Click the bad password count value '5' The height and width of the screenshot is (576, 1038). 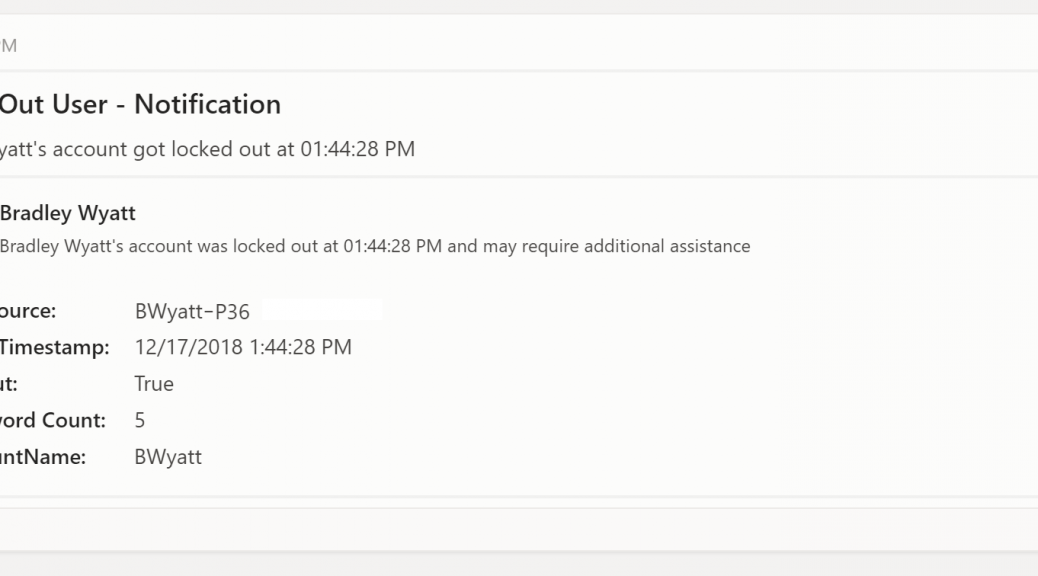click(140, 420)
